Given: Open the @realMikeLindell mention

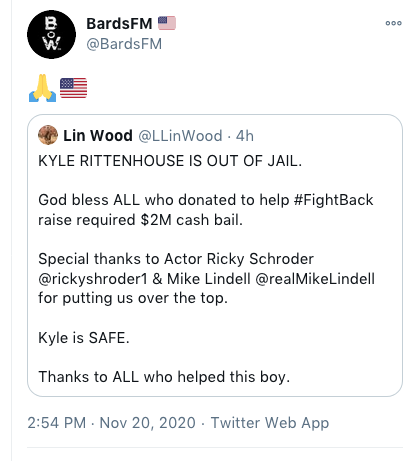Looking at the screenshot, I should tap(315, 279).
